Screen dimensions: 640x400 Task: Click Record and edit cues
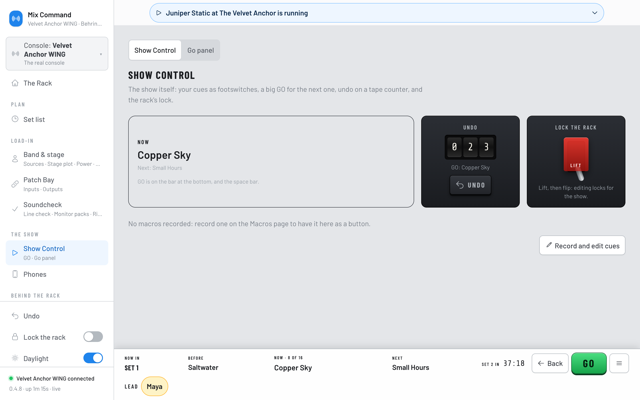(582, 246)
